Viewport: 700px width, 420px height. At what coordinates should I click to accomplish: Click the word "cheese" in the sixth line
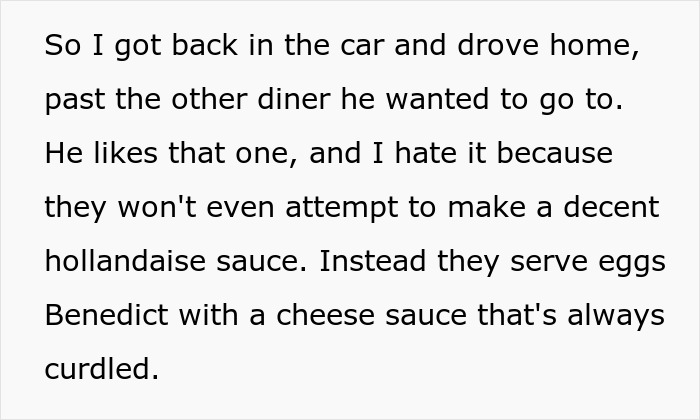coord(325,315)
